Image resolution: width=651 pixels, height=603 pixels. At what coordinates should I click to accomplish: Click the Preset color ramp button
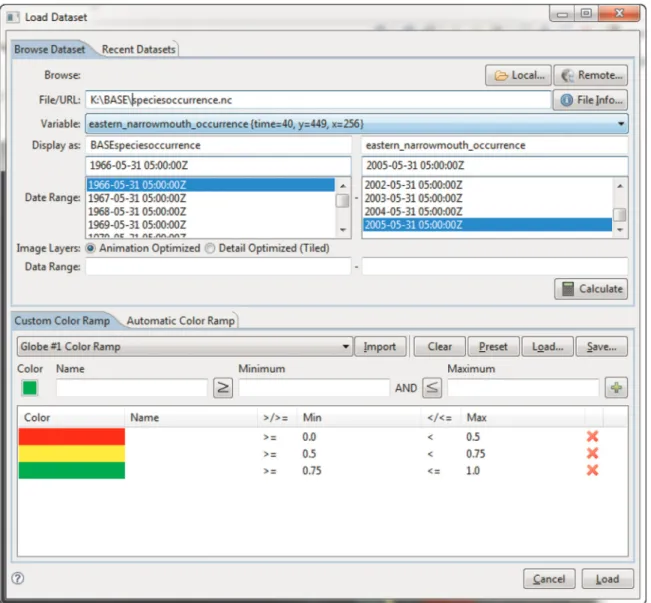493,346
